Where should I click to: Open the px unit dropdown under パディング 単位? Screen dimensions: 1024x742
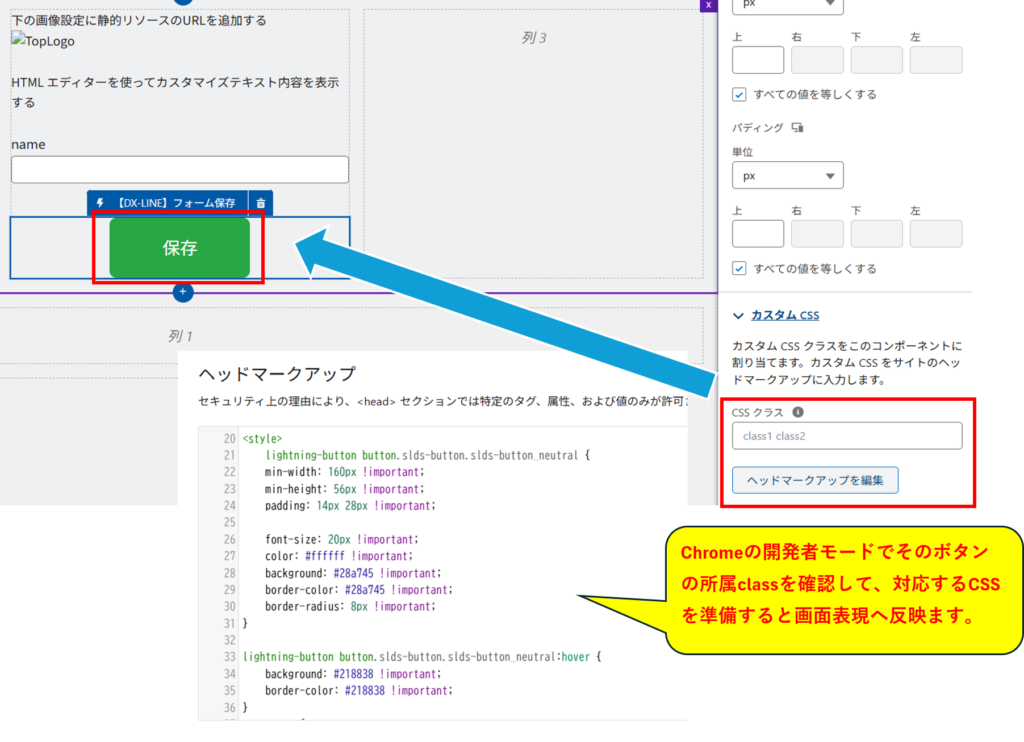(x=788, y=176)
